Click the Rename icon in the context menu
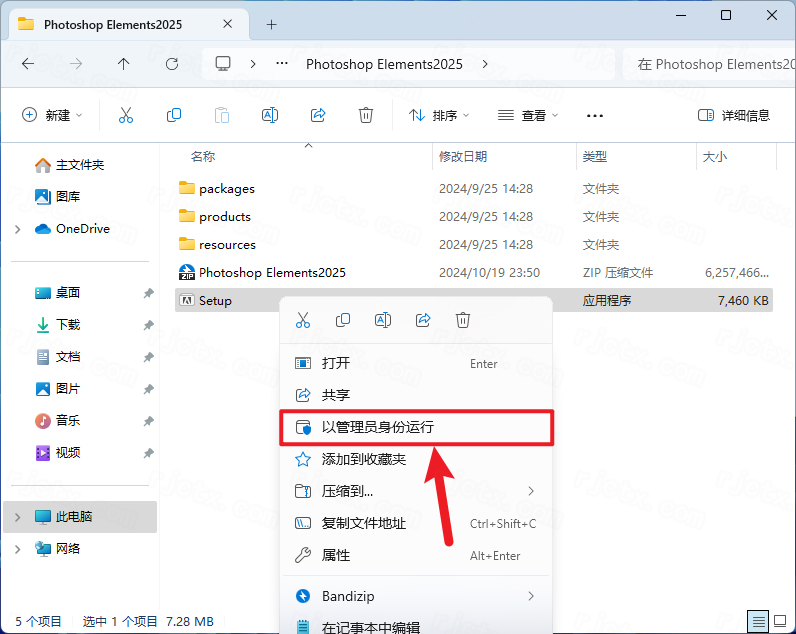This screenshot has width=796, height=634. tap(383, 320)
